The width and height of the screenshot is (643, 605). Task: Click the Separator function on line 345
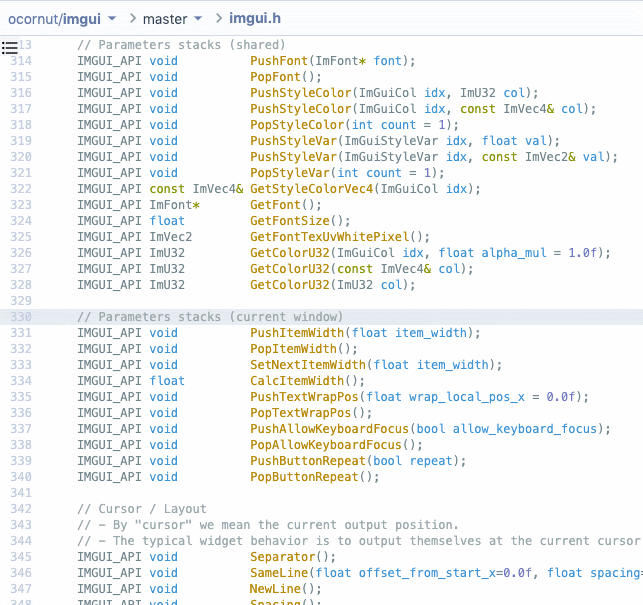283,557
